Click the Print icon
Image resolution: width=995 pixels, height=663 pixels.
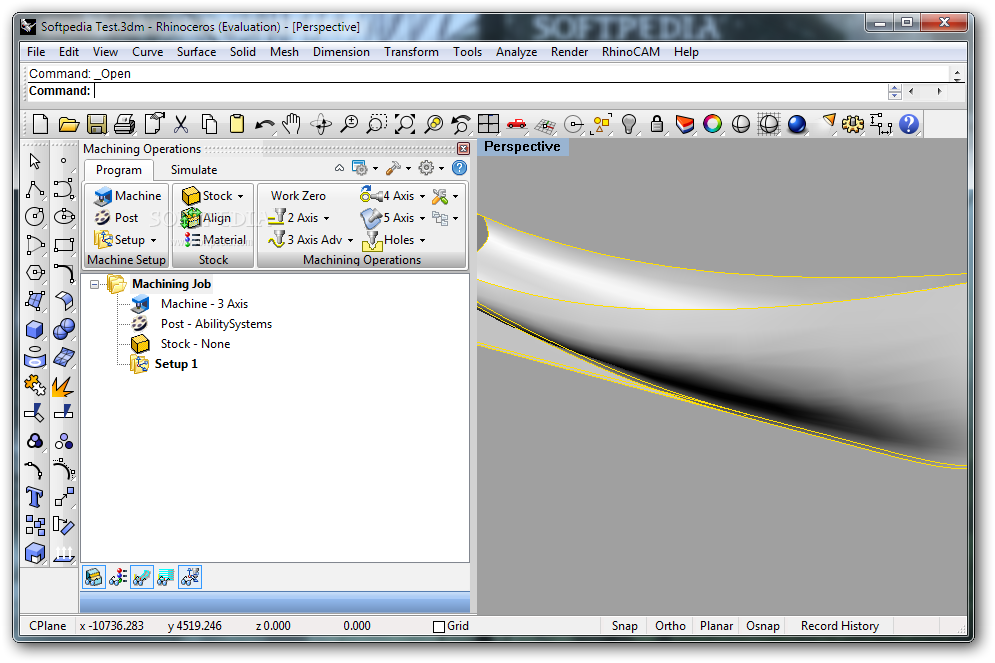(124, 124)
